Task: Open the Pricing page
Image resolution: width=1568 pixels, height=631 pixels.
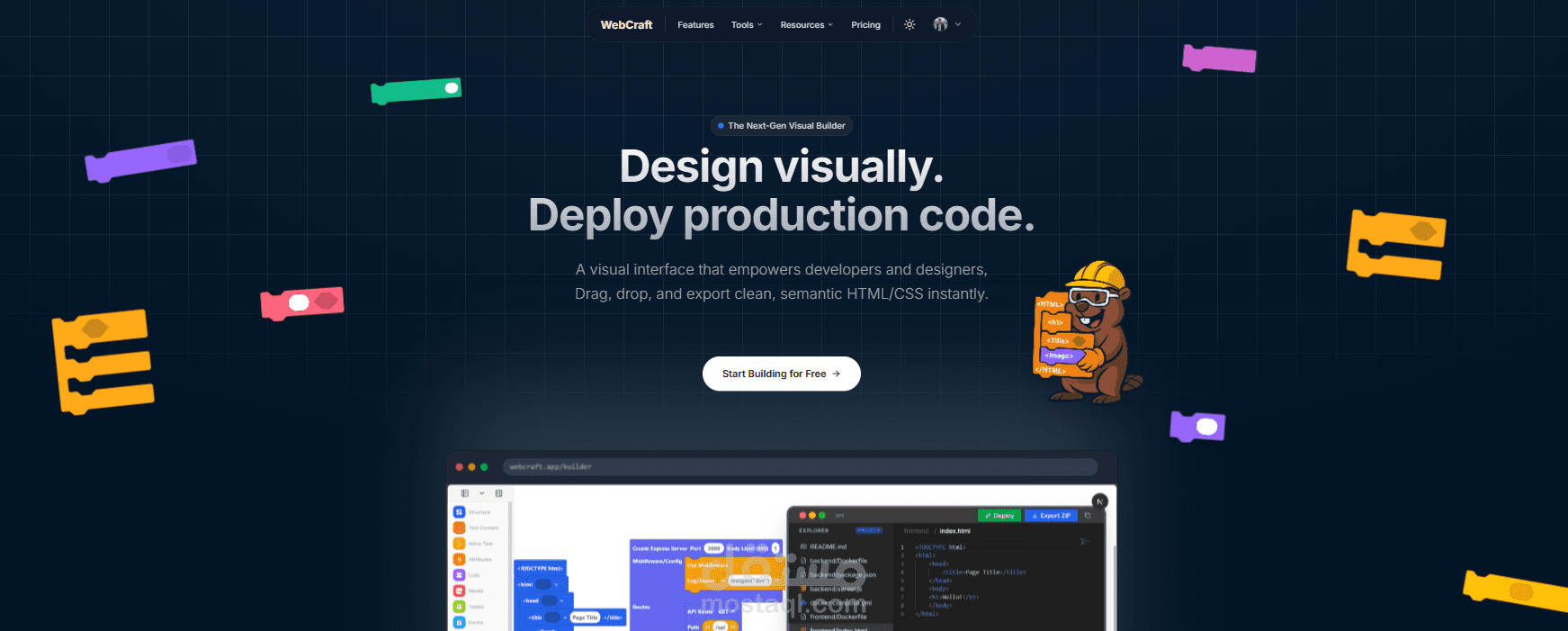Action: point(865,25)
